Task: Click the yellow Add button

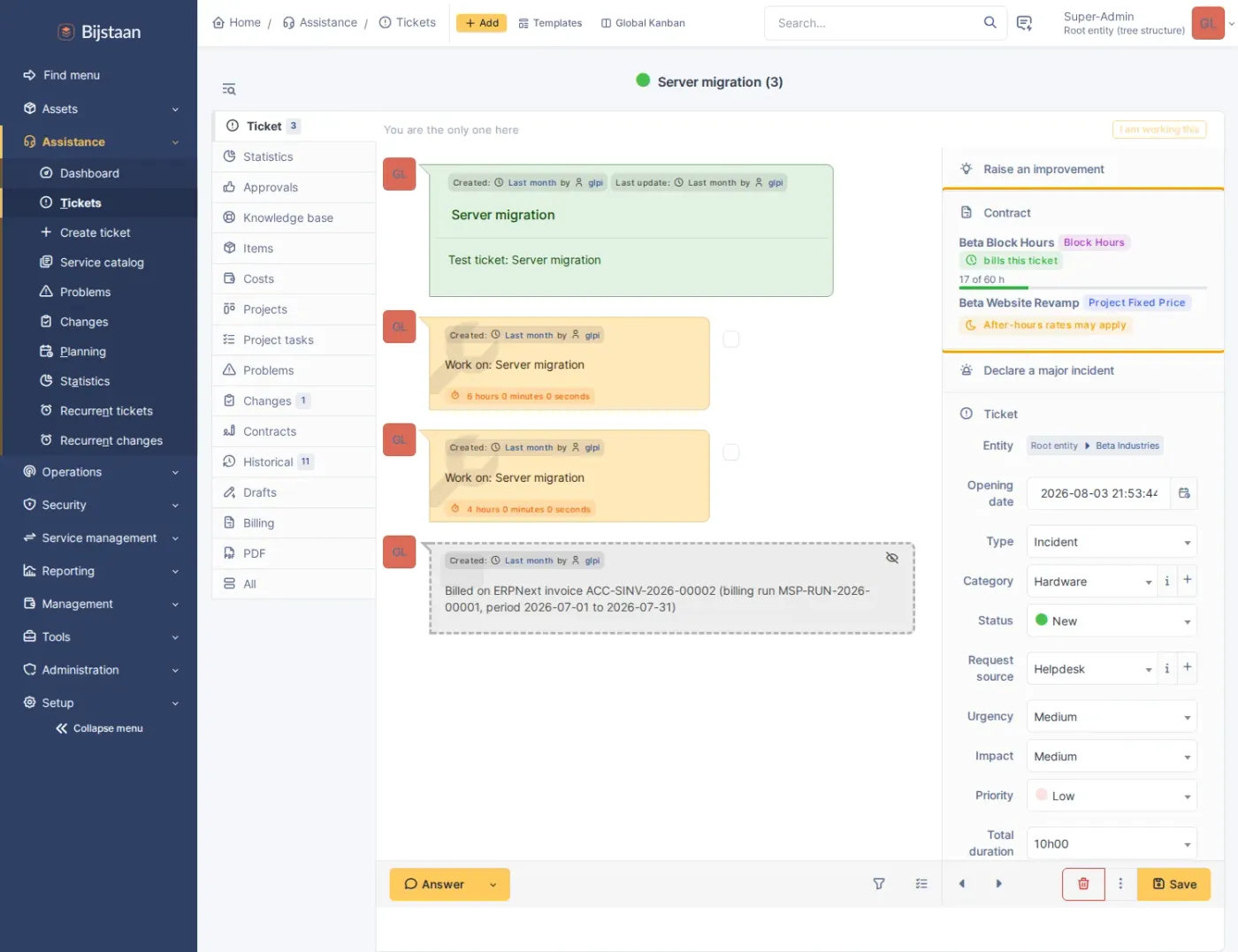Action: (x=481, y=23)
